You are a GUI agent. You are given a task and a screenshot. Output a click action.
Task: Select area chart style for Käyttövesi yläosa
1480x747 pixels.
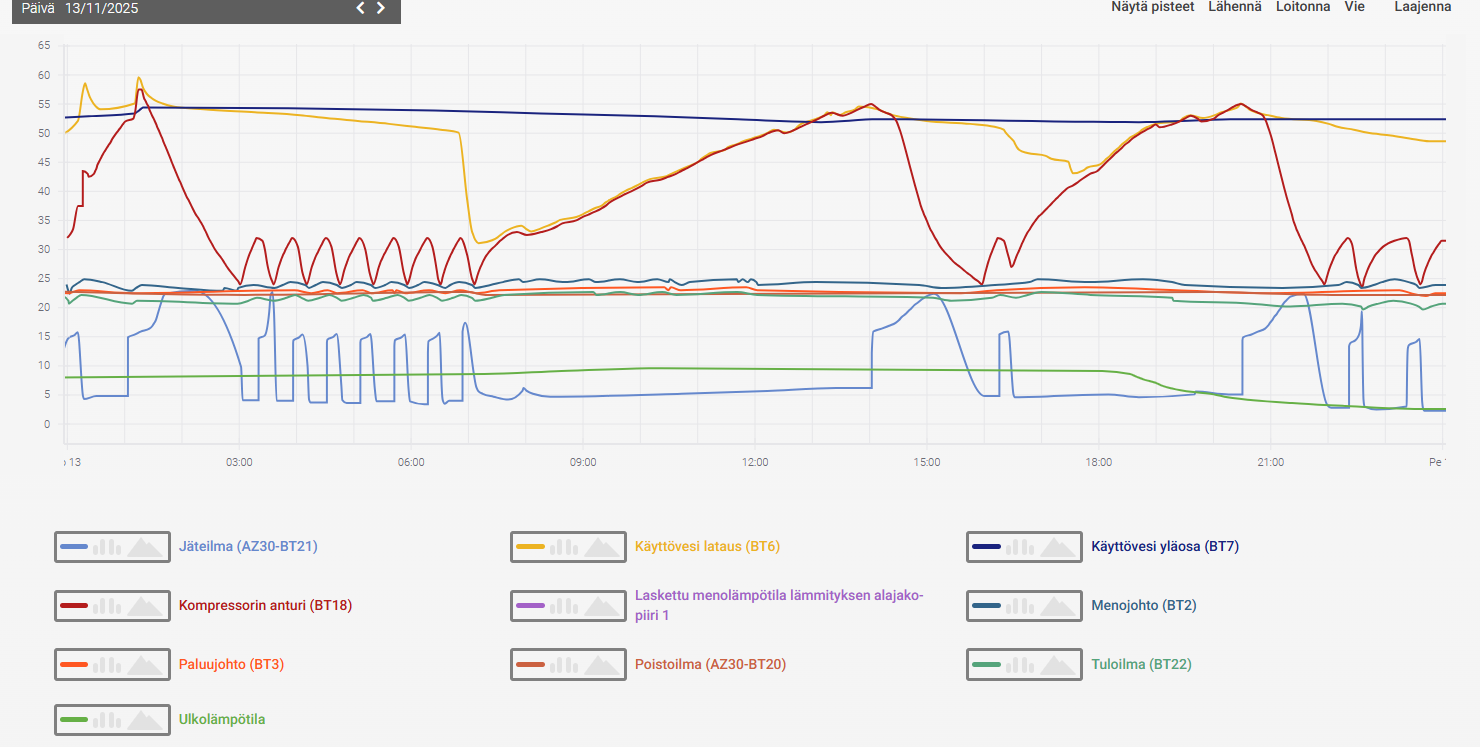coord(1057,547)
